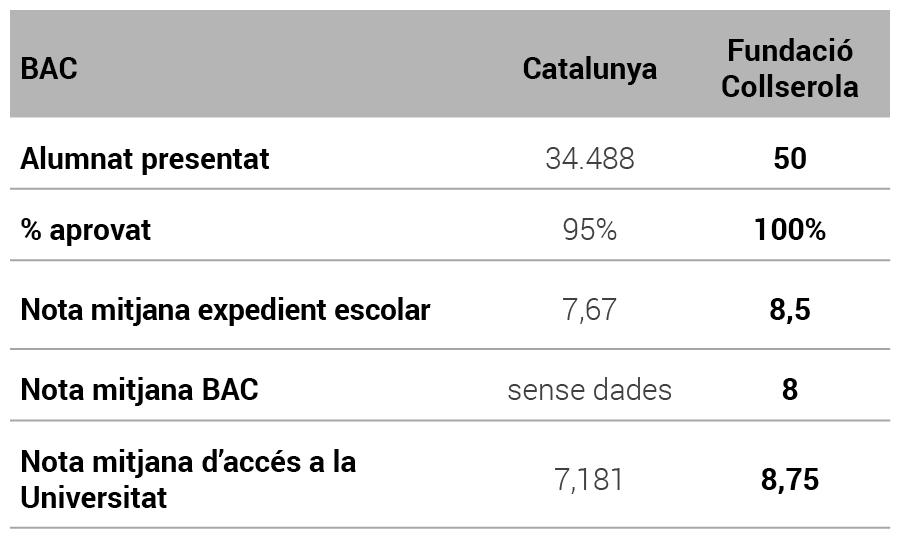Screen dimensions: 900x537
Task: Select Nota mitjana d'accés a la Universitat
Action: coord(188,479)
